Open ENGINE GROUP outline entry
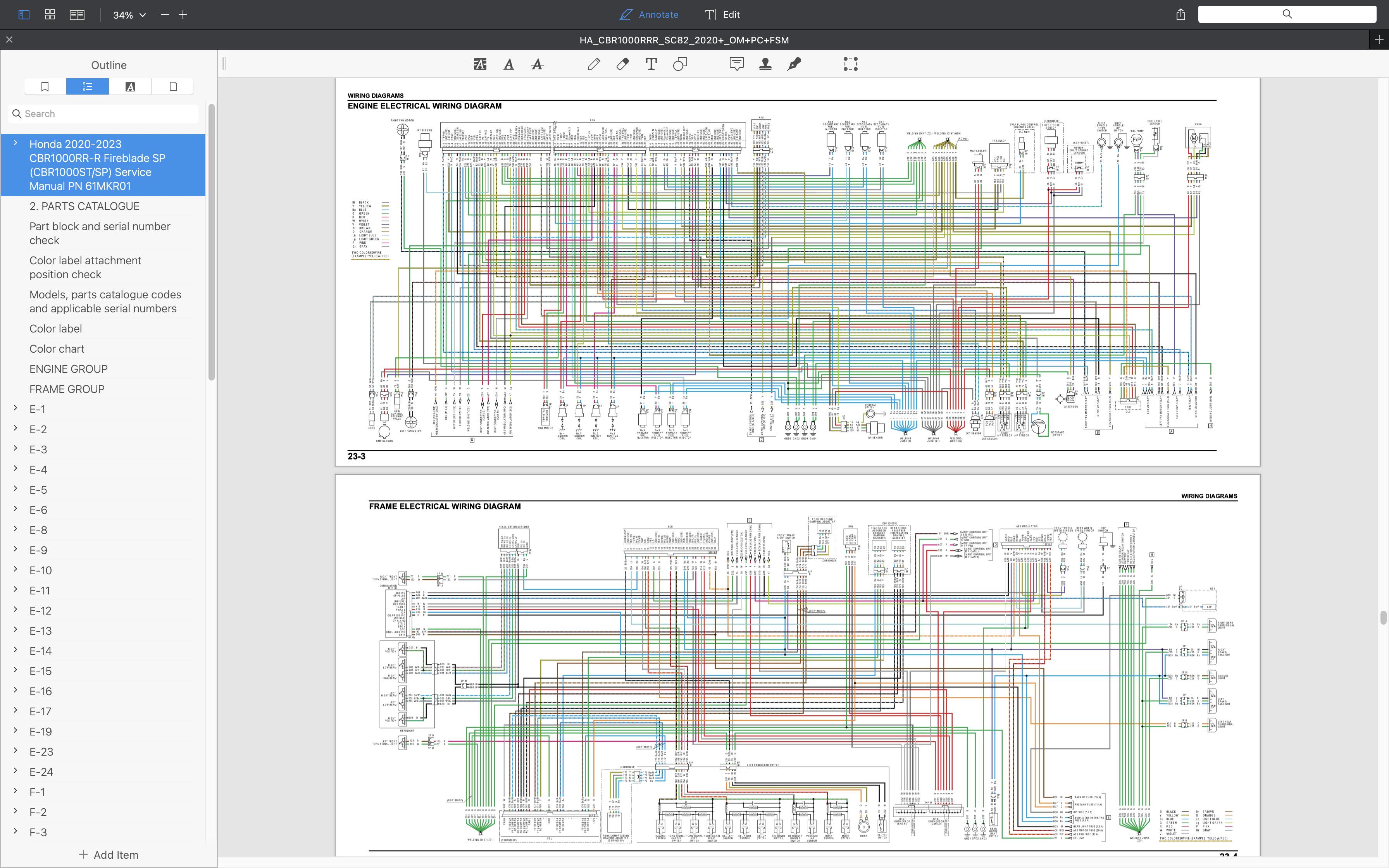 click(68, 369)
